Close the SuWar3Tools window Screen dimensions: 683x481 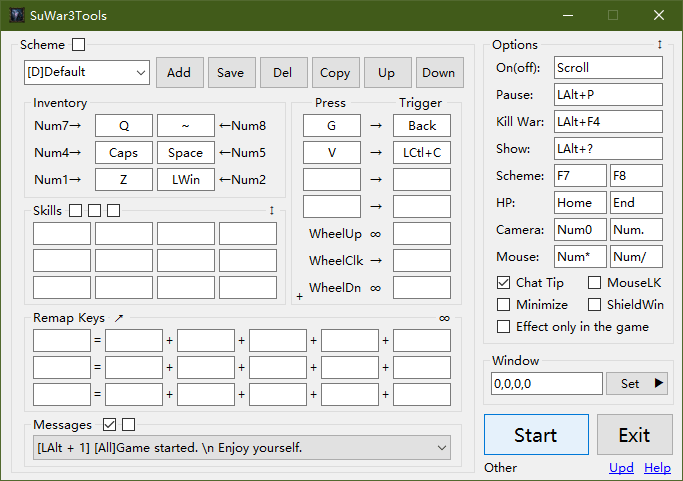point(659,15)
